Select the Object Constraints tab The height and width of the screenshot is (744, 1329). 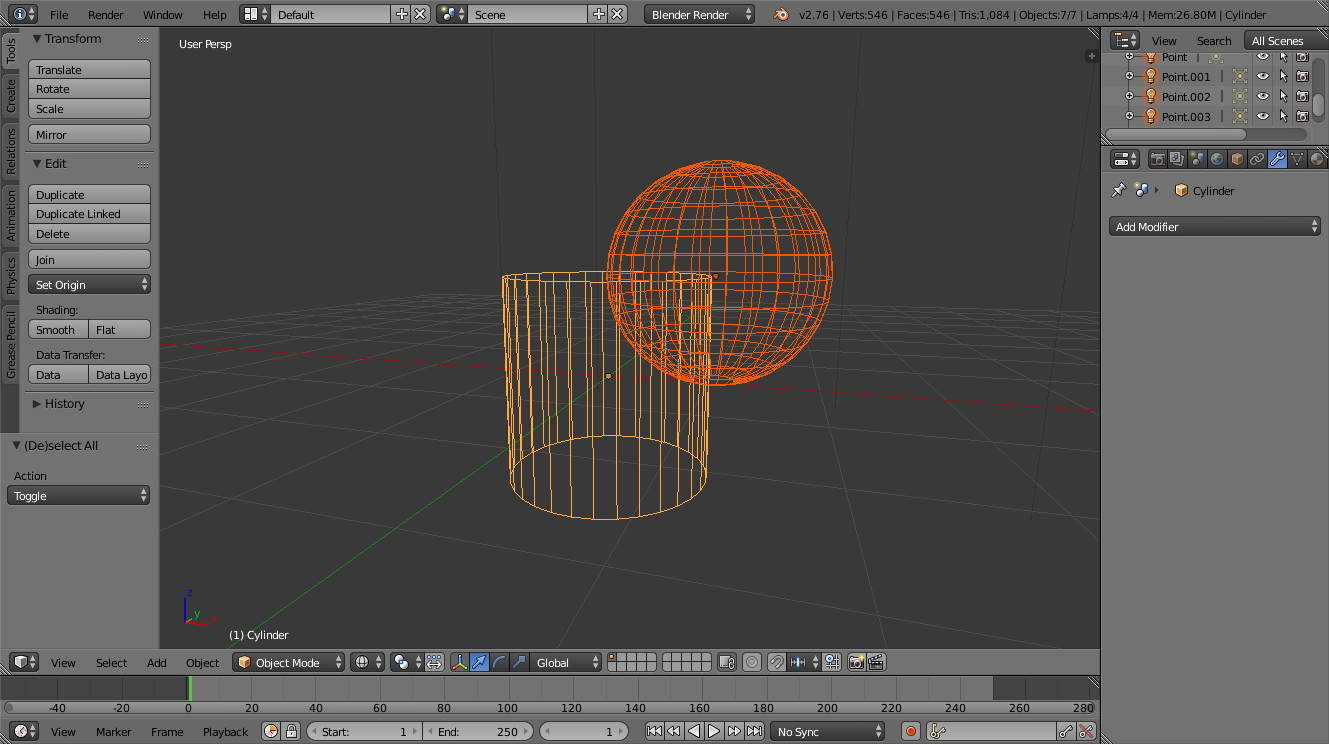point(1257,158)
